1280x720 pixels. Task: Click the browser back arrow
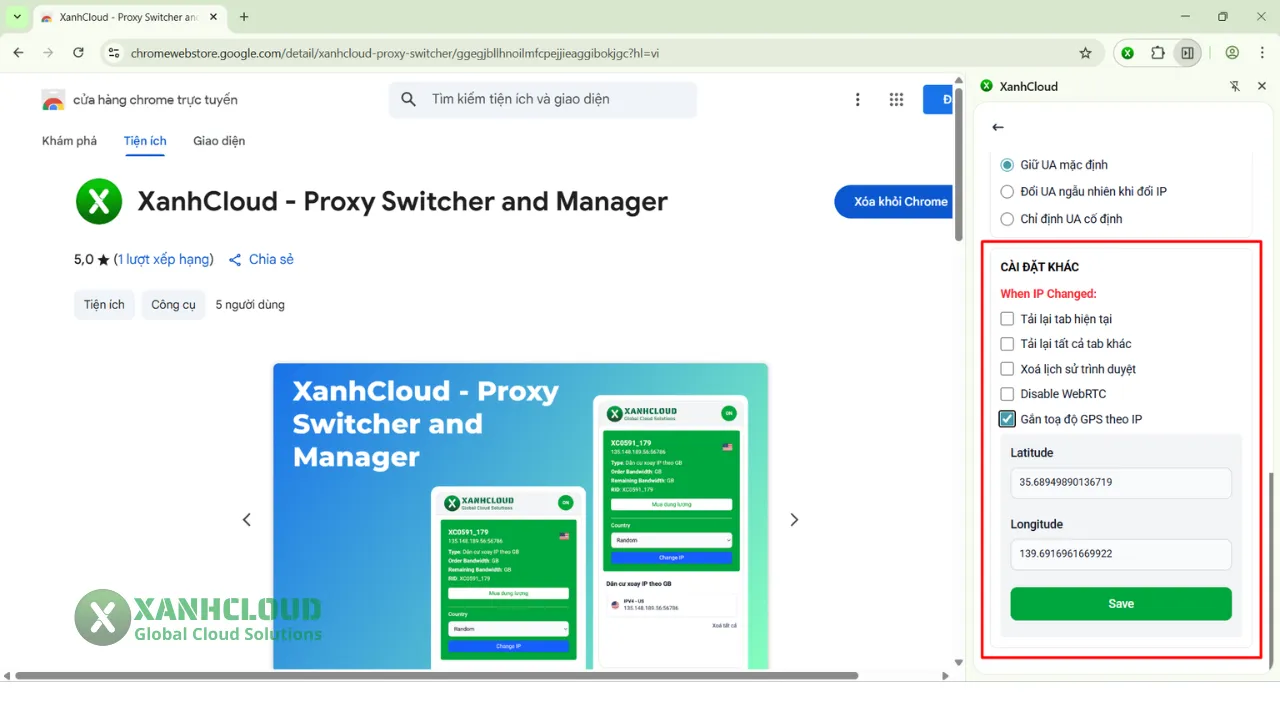coord(18,53)
